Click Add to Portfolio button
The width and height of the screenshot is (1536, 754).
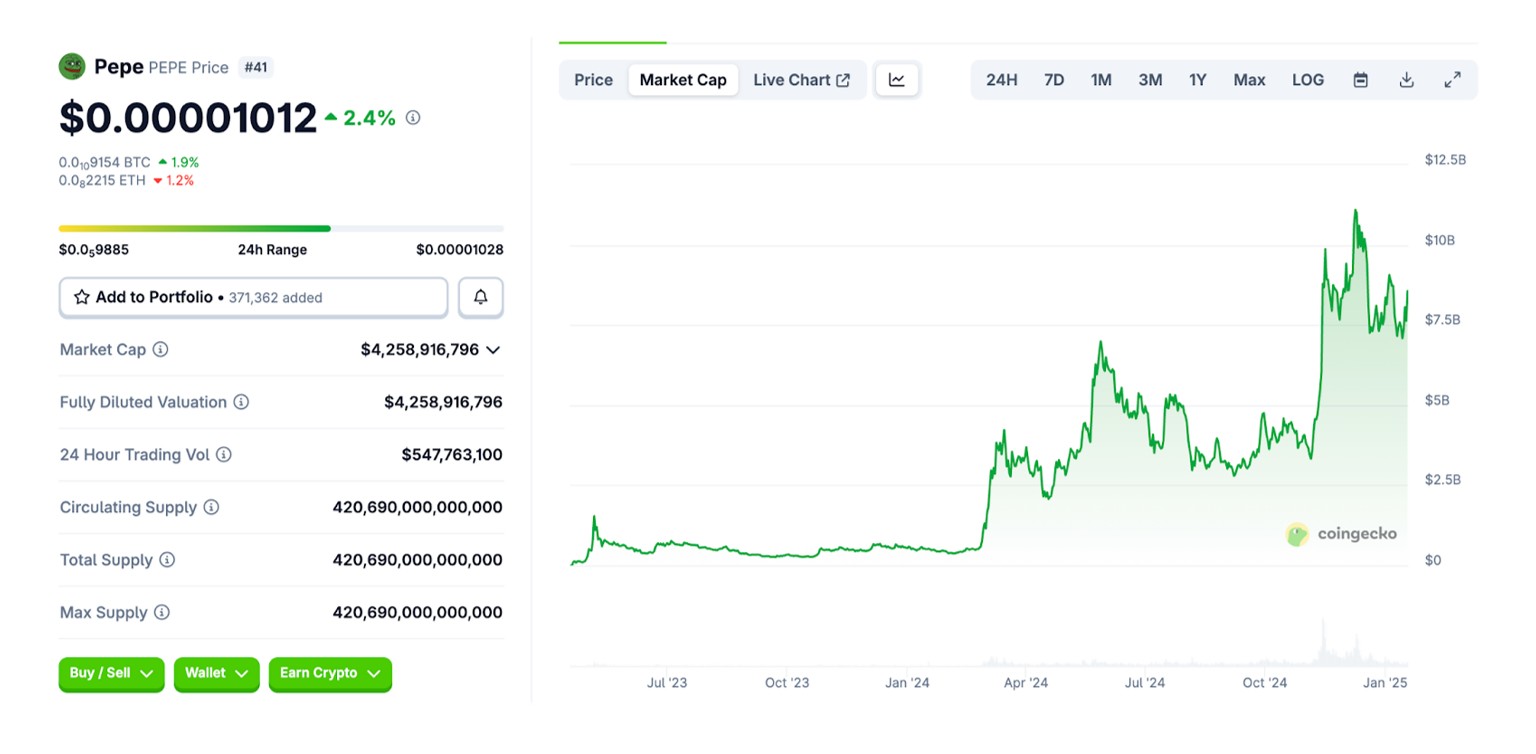pyautogui.click(x=253, y=297)
